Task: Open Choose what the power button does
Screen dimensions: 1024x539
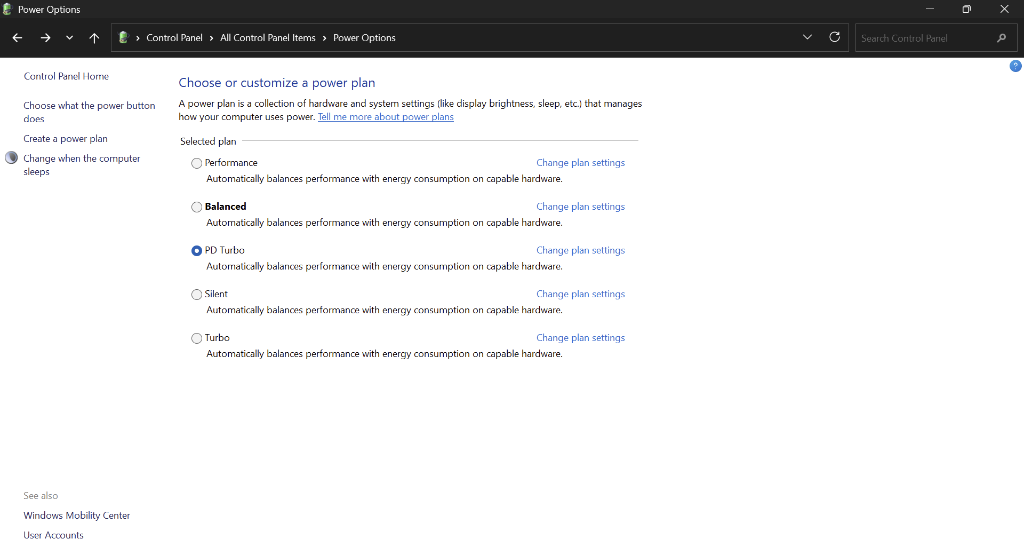Action: tap(89, 112)
